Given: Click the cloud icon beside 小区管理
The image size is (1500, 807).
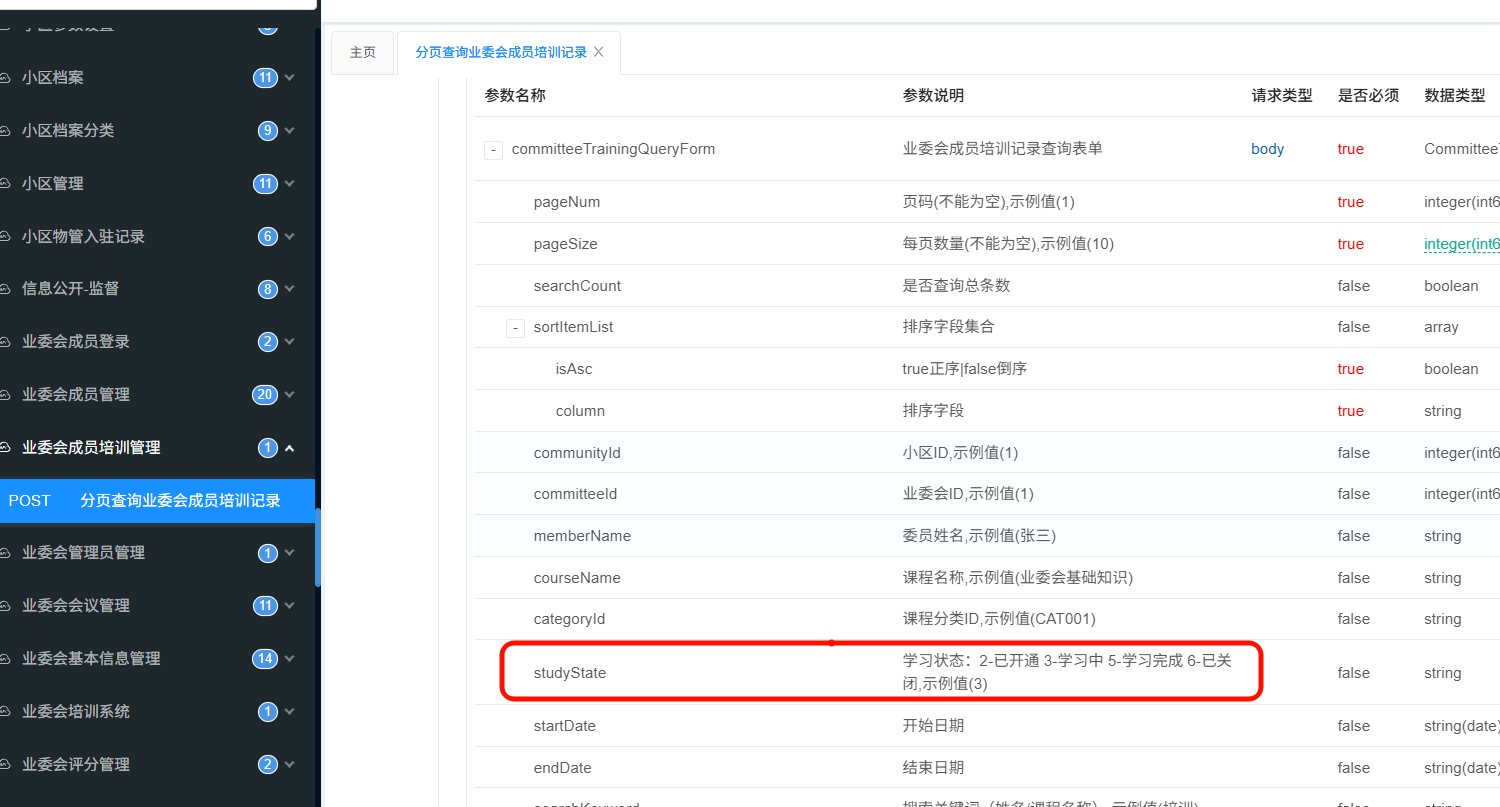Looking at the screenshot, I should 5,184.
